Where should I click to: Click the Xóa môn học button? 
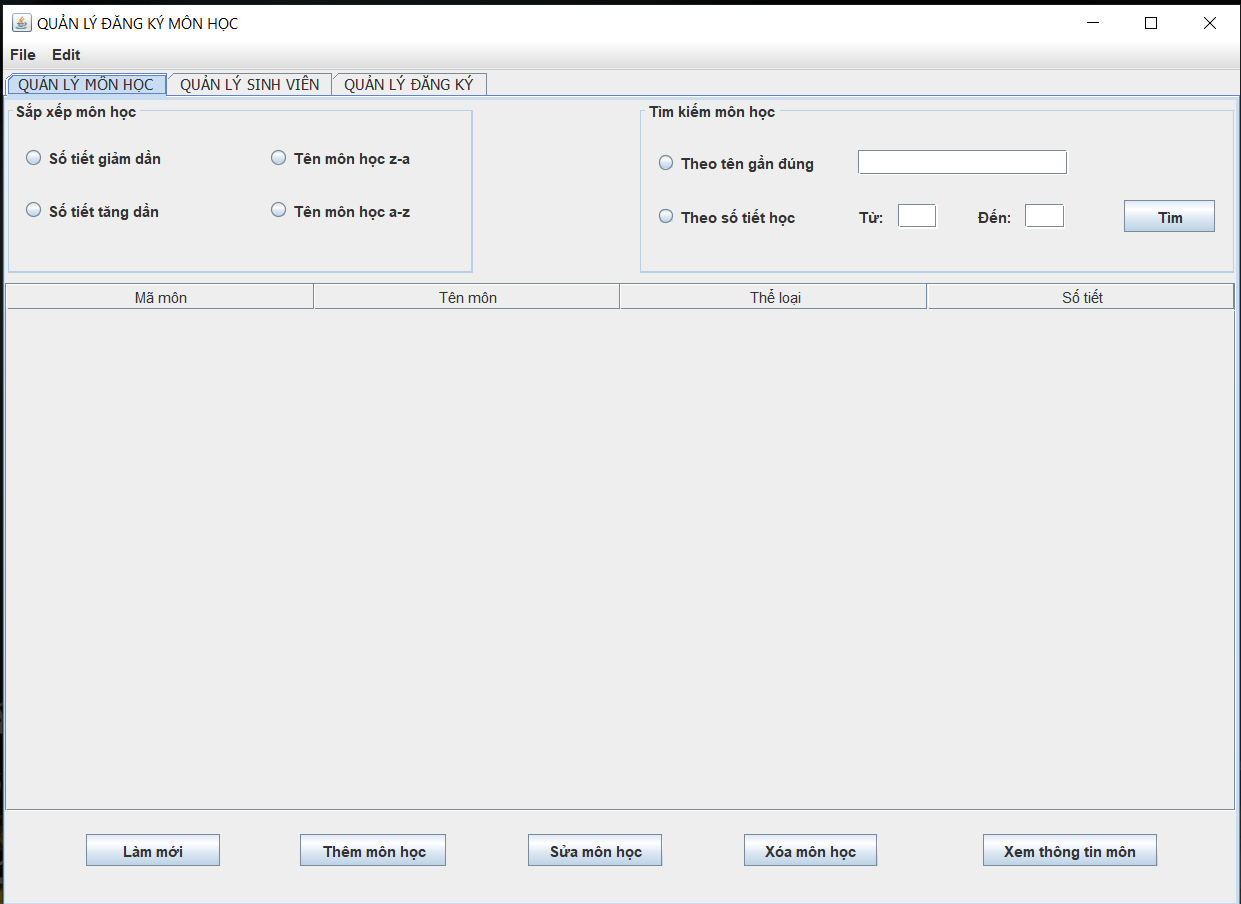[x=810, y=851]
